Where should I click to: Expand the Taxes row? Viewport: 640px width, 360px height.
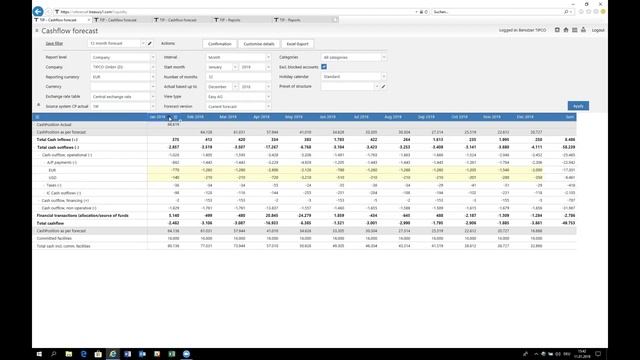click(x=44, y=185)
